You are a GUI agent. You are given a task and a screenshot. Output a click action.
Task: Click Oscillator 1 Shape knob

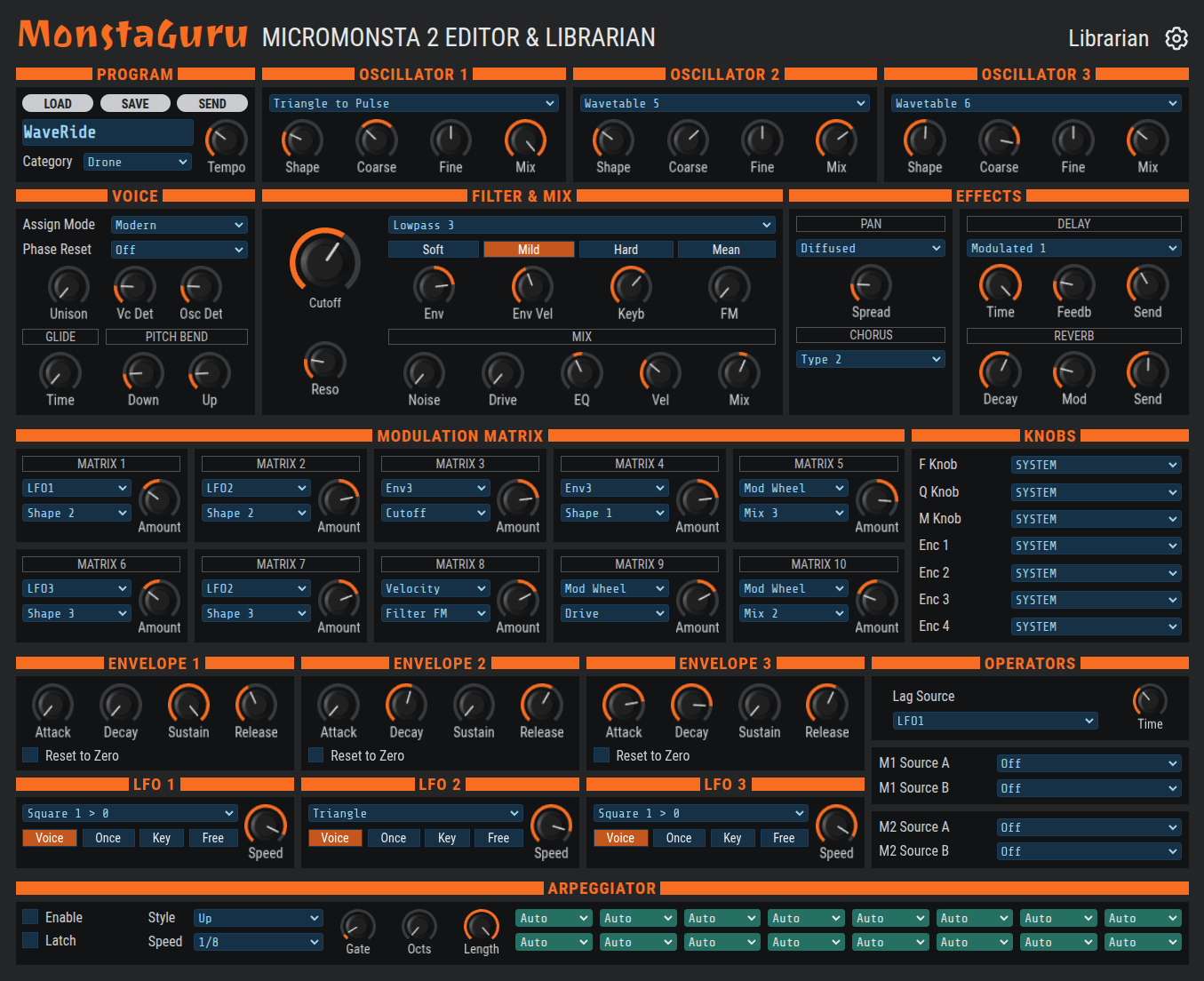[x=302, y=140]
